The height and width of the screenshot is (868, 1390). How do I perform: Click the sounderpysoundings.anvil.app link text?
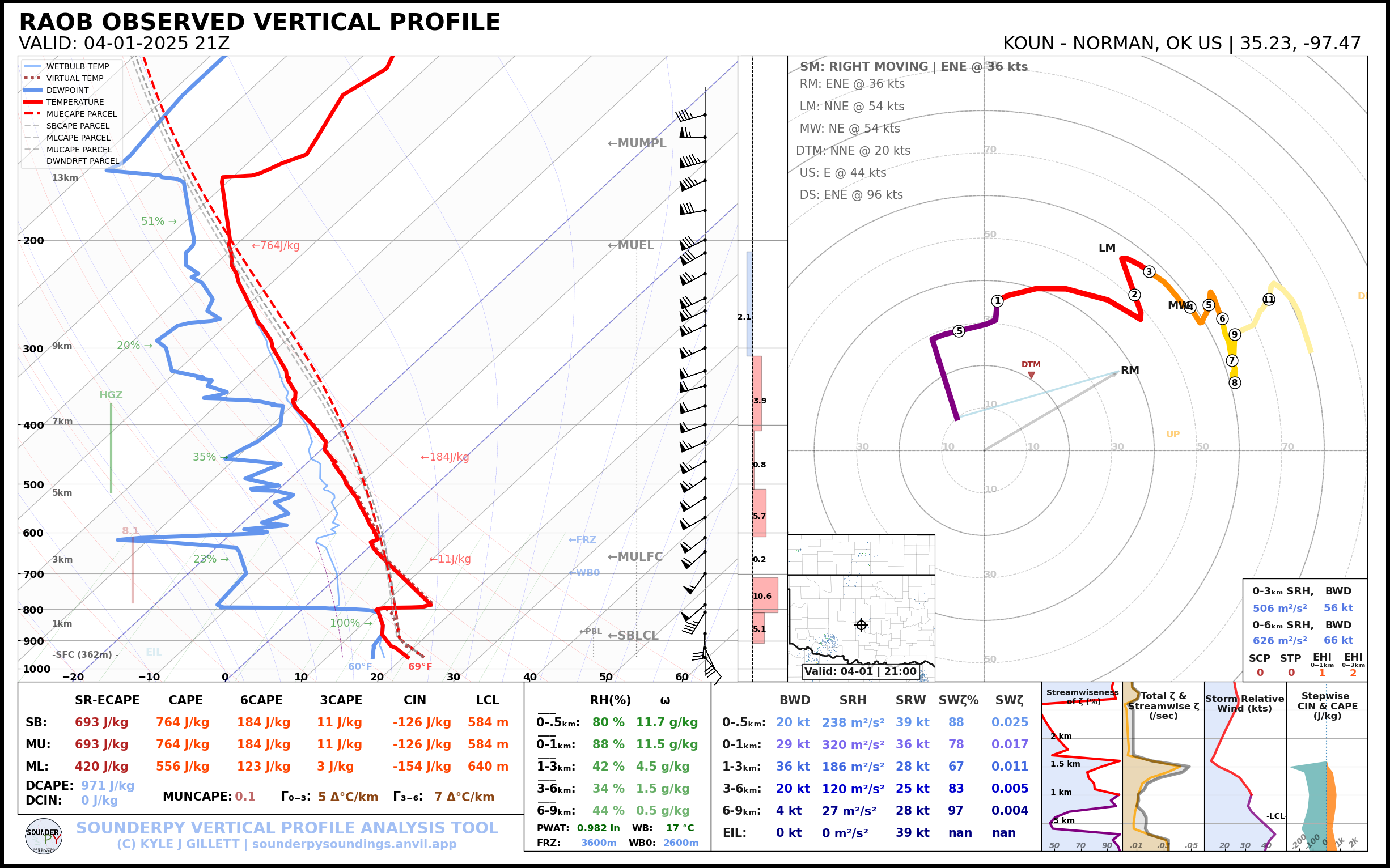click(x=354, y=844)
